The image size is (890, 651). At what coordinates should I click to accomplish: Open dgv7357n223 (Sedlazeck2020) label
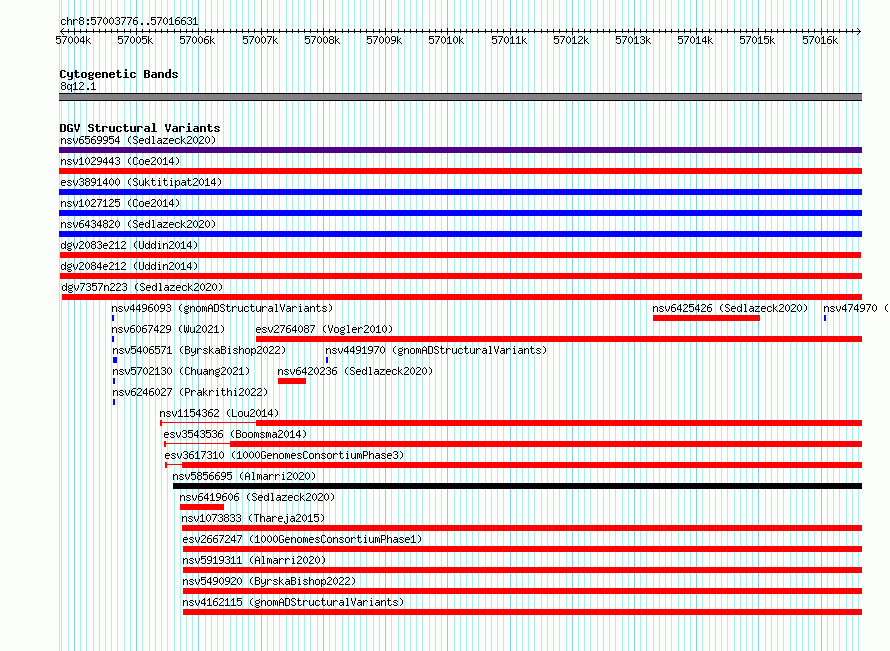(142, 287)
